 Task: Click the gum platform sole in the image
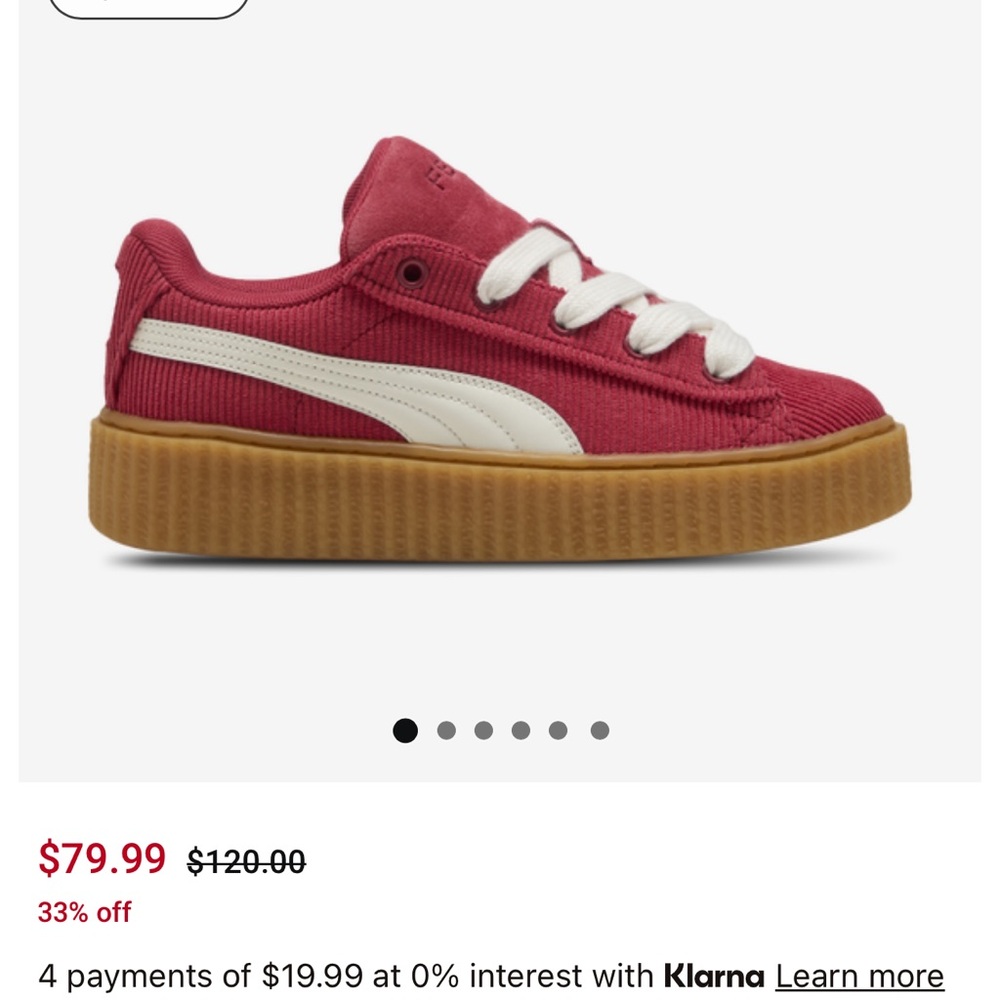click(x=500, y=500)
